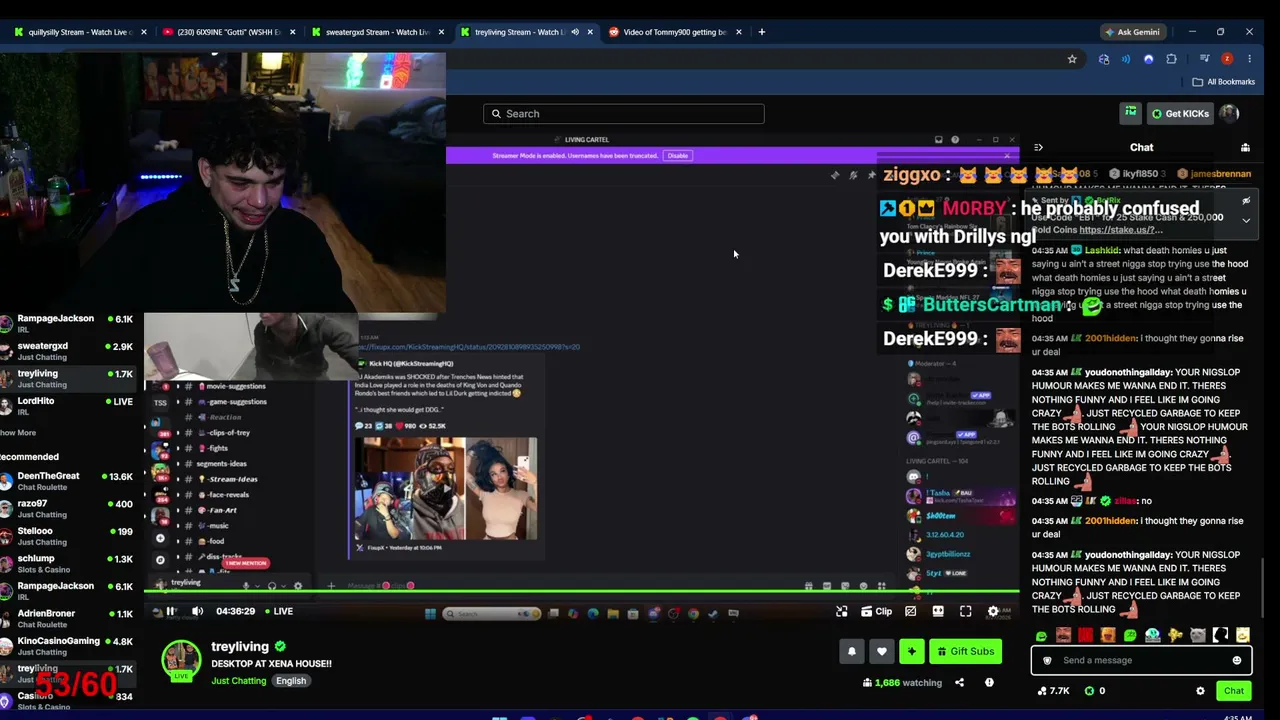1280x720 pixels.
Task: Open a new browser tab
Action: pyautogui.click(x=762, y=32)
